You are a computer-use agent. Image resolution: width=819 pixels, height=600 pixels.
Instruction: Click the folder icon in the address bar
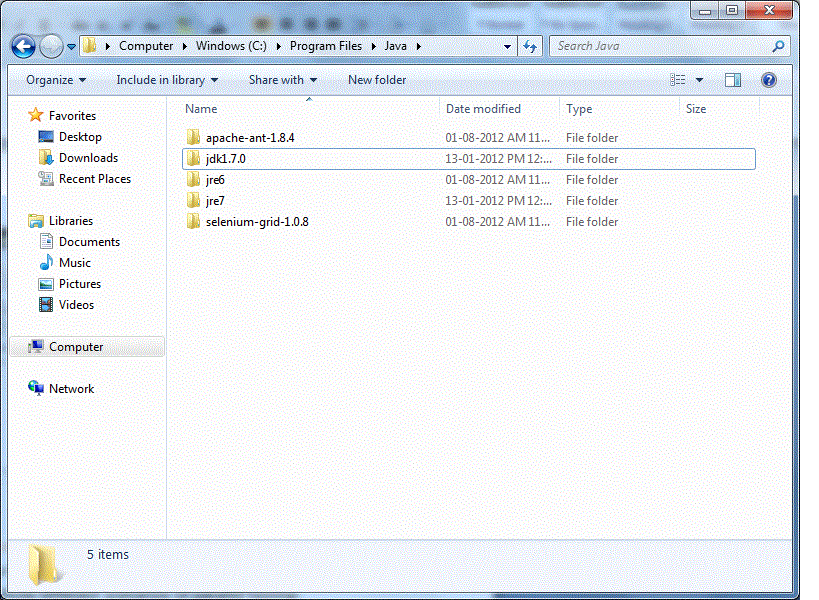[x=88, y=45]
